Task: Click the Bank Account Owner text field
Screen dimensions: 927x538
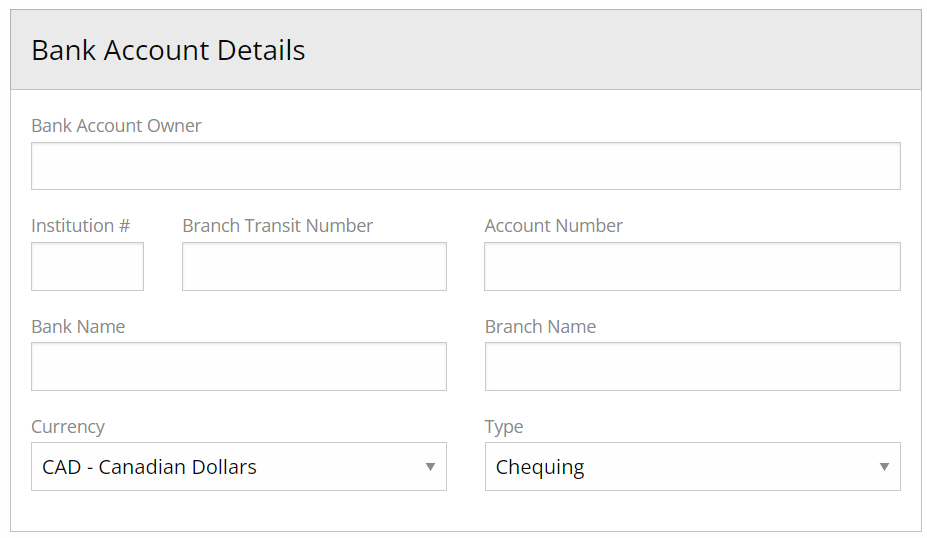Action: (466, 166)
